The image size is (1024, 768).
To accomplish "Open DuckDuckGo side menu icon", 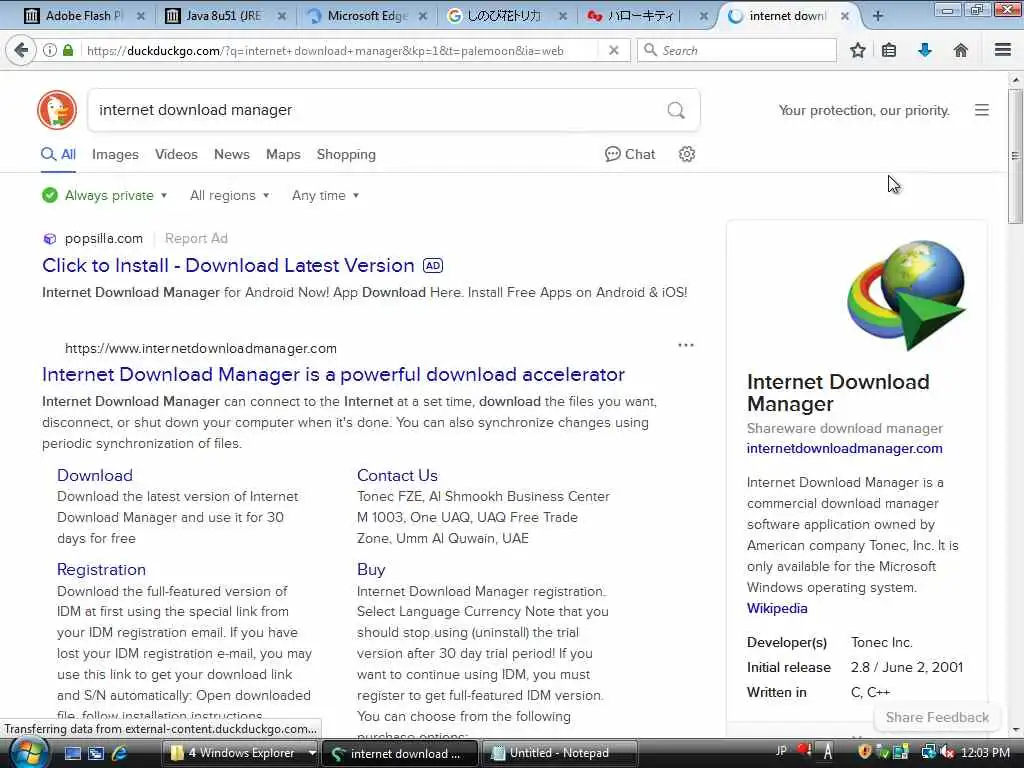I will point(982,110).
